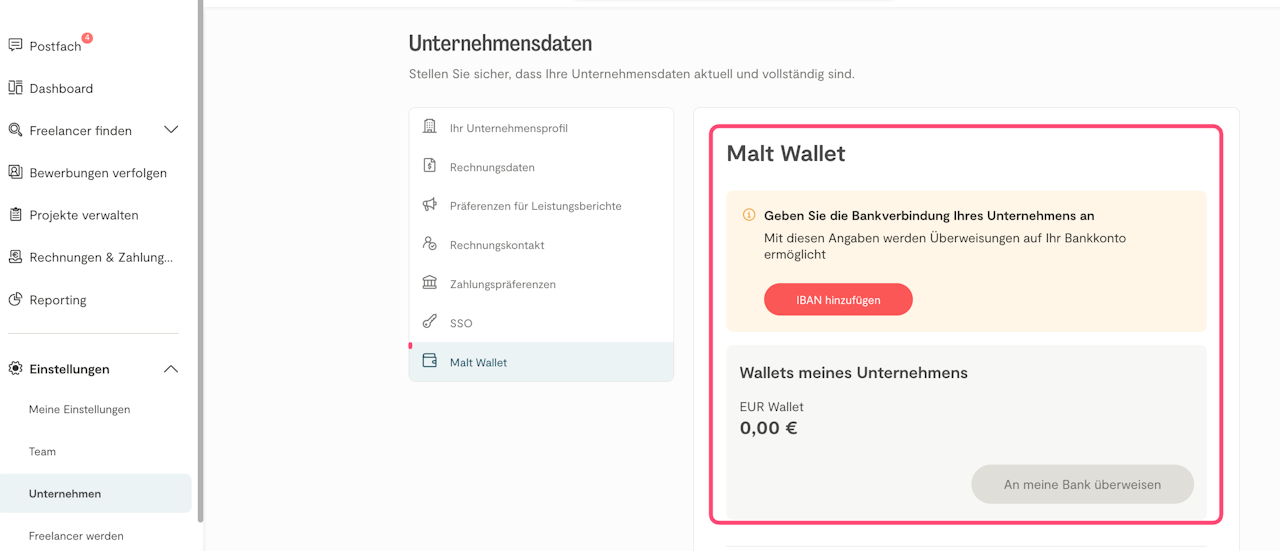Viewport: 1280px width, 551px height.
Task: Click the Bewerbungen verfolgen icon
Action: (x=15, y=172)
